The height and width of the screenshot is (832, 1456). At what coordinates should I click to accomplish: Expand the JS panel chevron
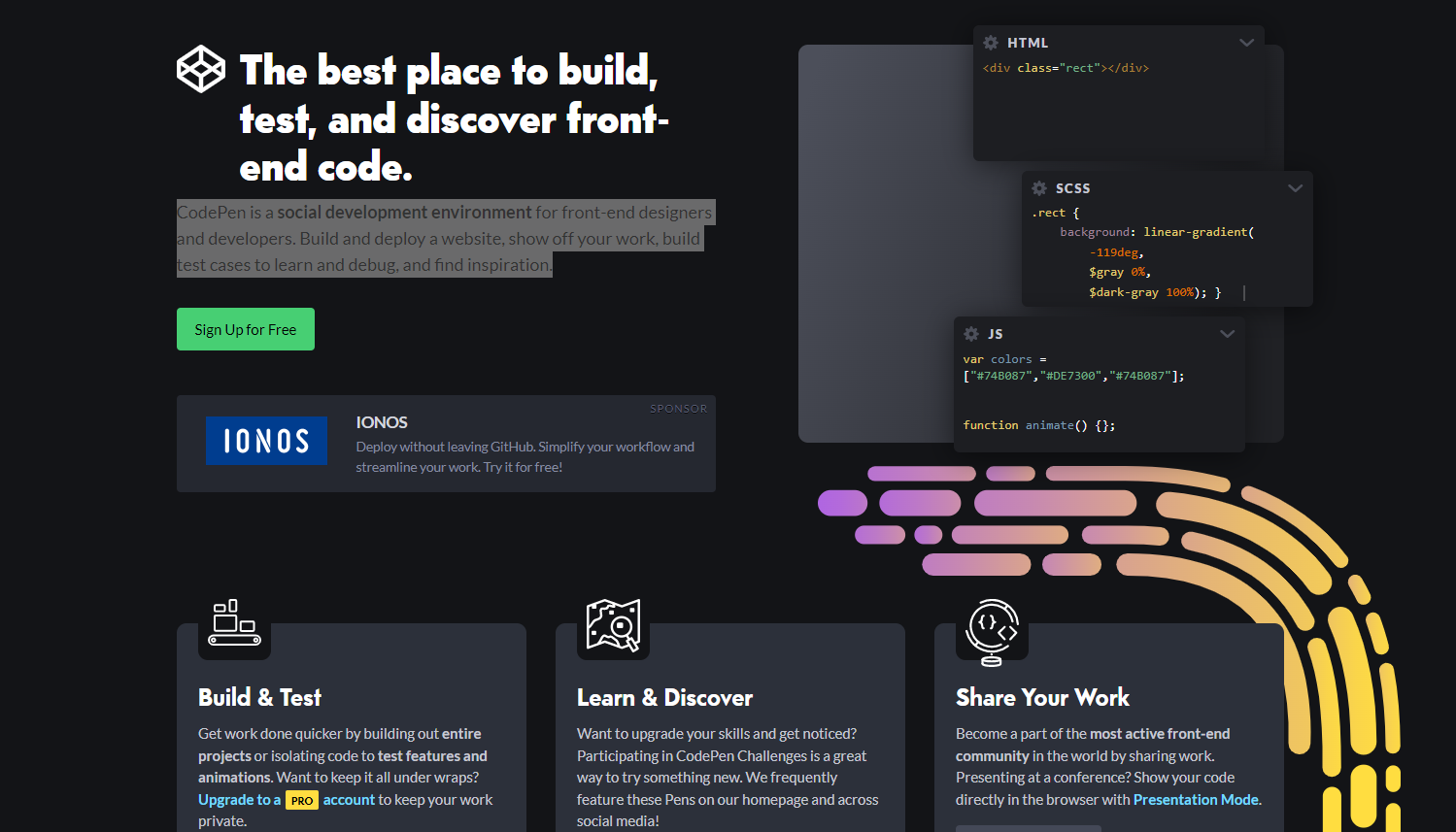tap(1228, 334)
